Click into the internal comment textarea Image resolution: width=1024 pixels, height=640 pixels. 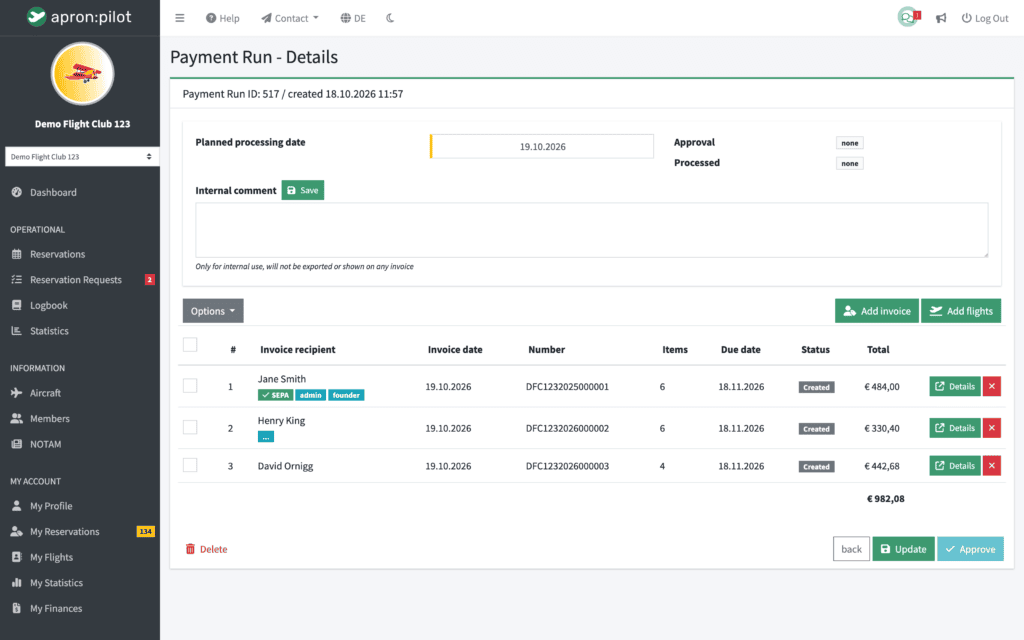point(592,230)
